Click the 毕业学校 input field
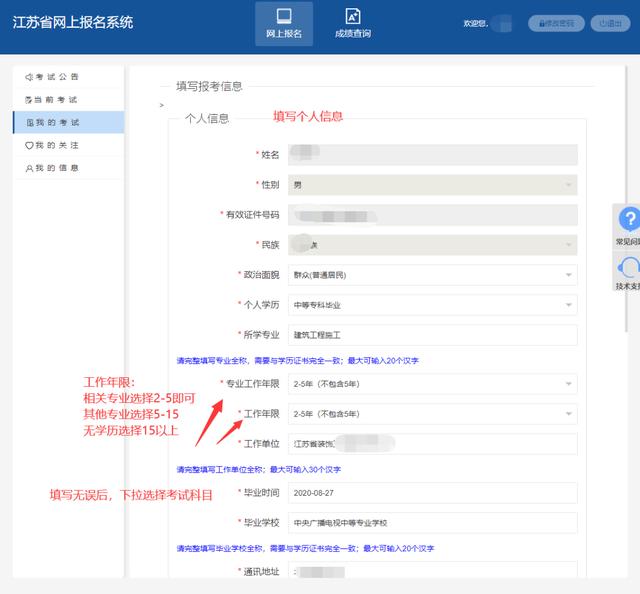Viewport: 640px width, 594px height. tap(433, 523)
